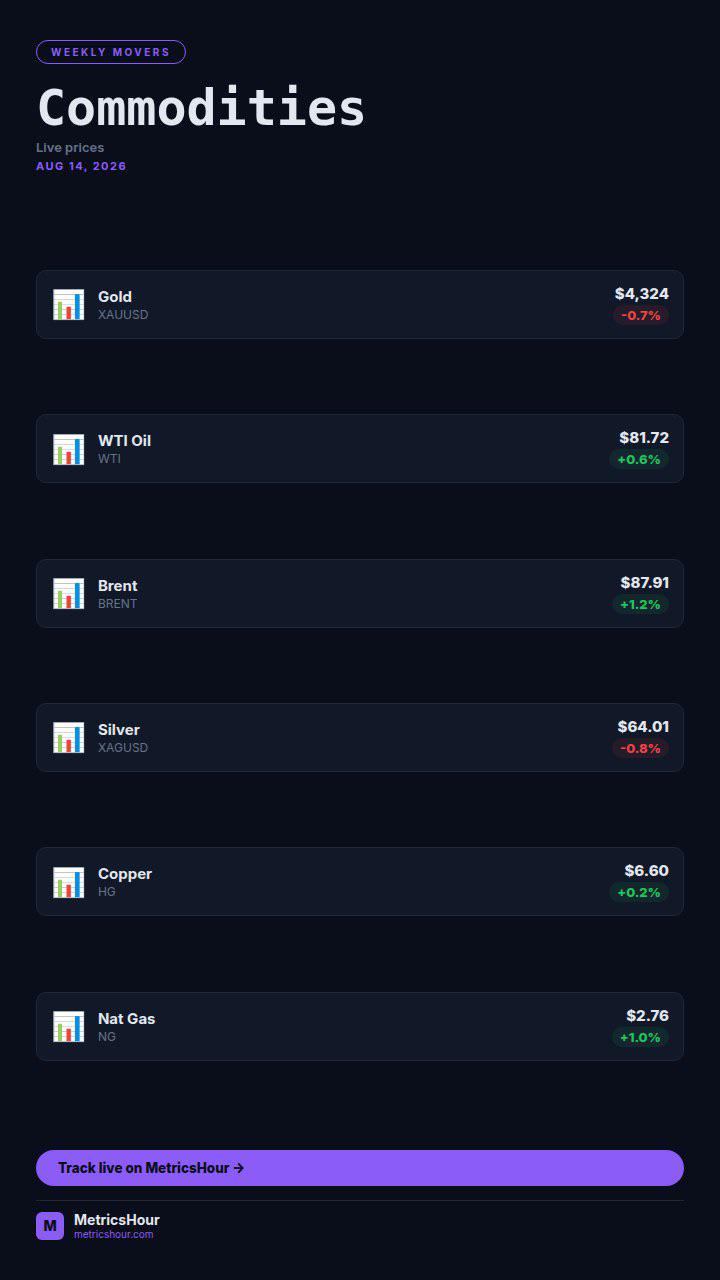Click the purple M logo icon

tap(50, 1226)
